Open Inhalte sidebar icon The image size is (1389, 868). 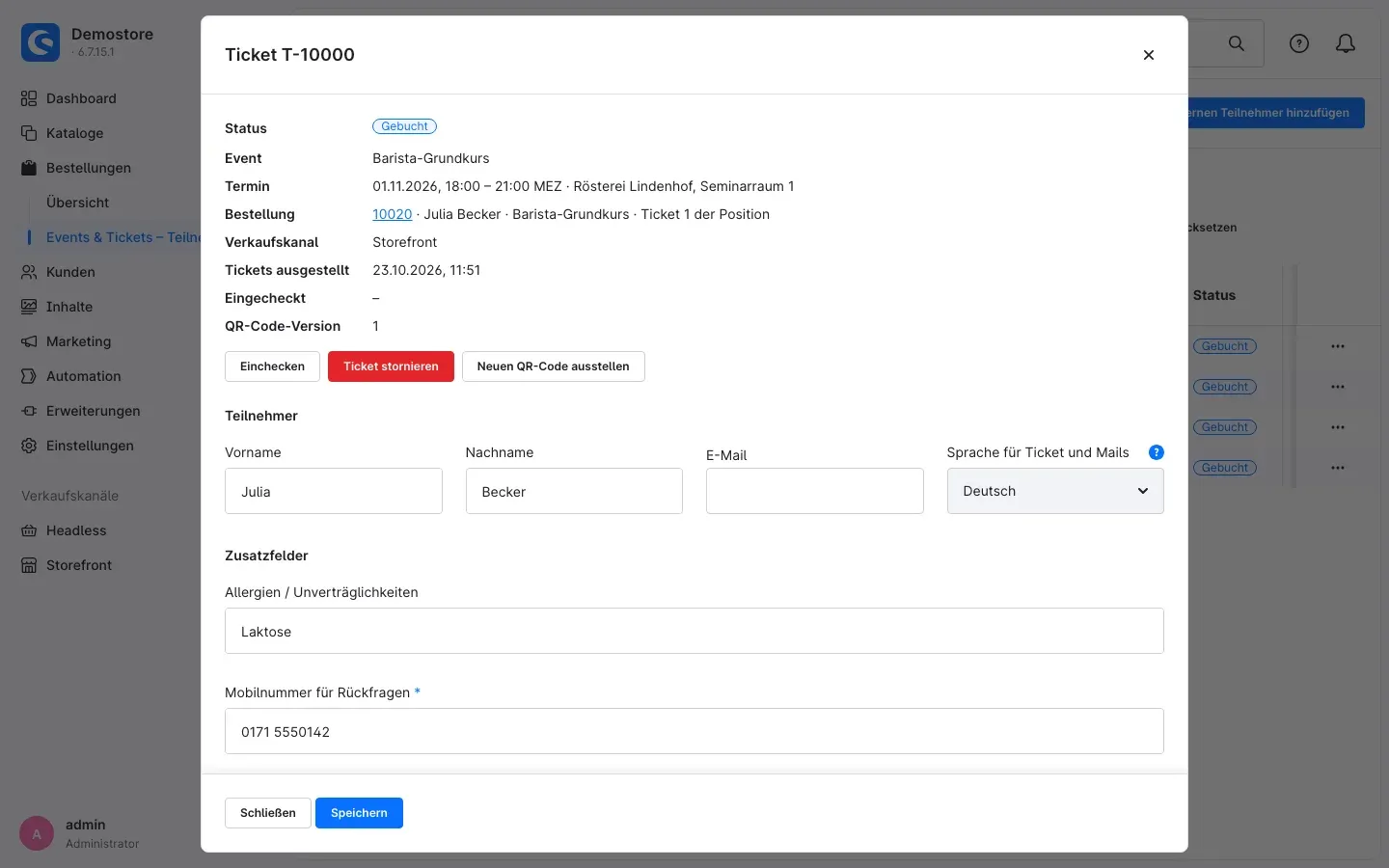[29, 307]
